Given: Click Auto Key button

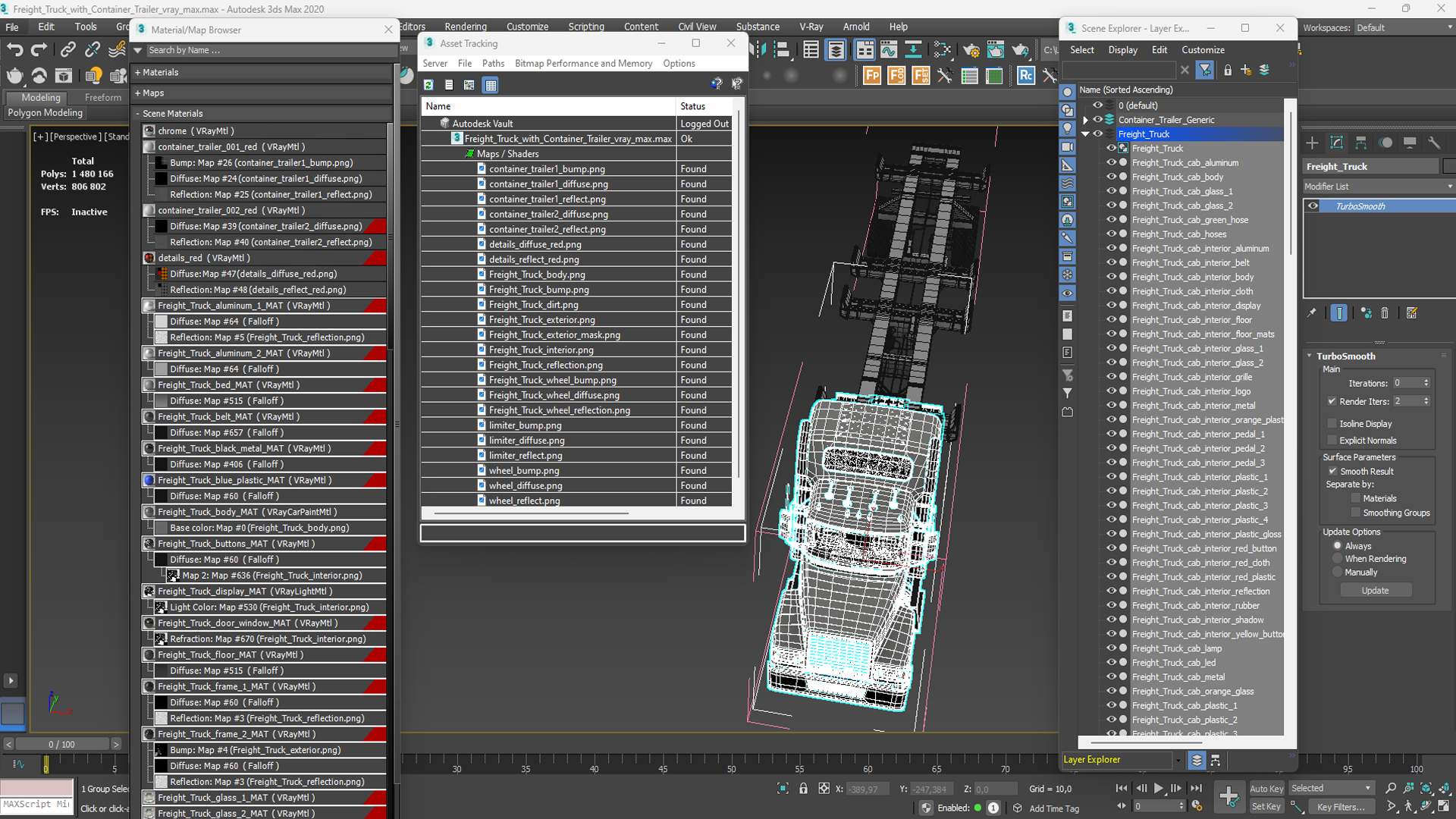Looking at the screenshot, I should (1266, 789).
